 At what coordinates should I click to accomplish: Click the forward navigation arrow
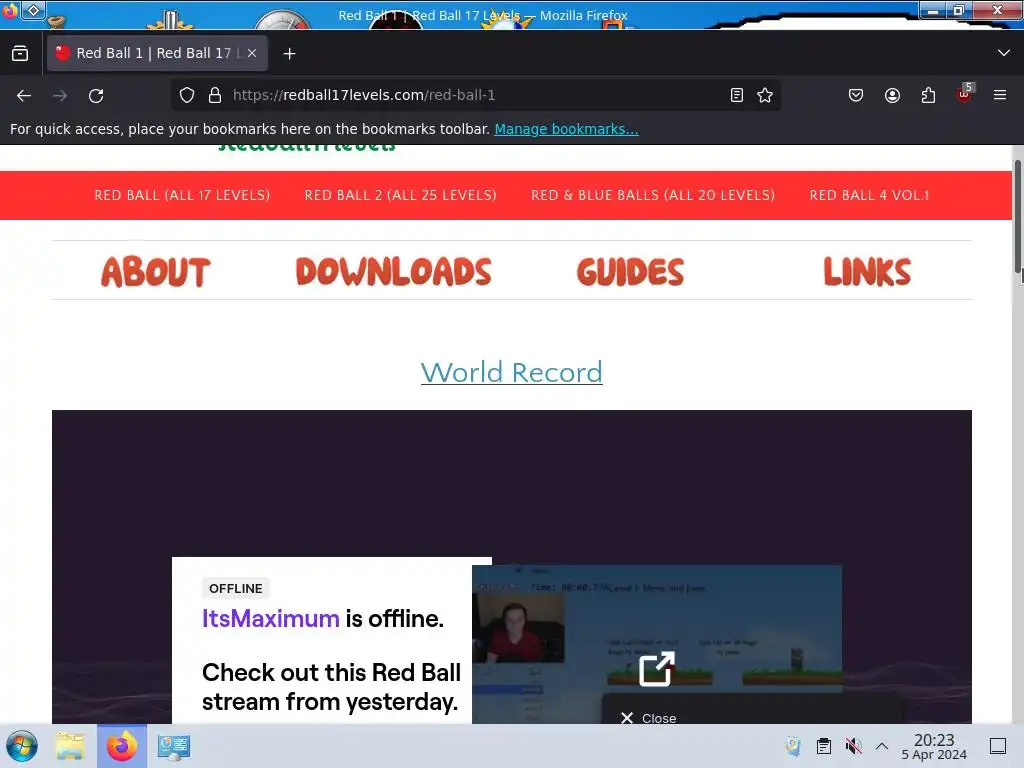click(60, 95)
